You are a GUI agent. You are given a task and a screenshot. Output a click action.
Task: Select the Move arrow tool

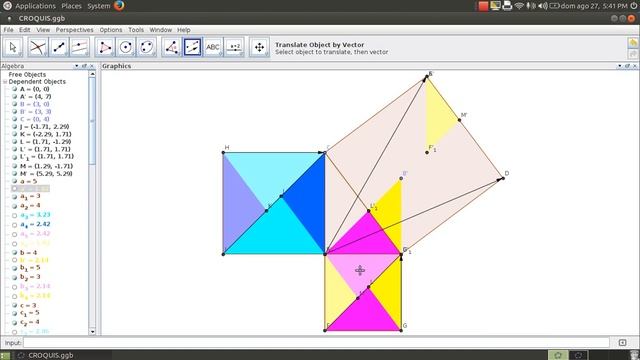pos(13,47)
